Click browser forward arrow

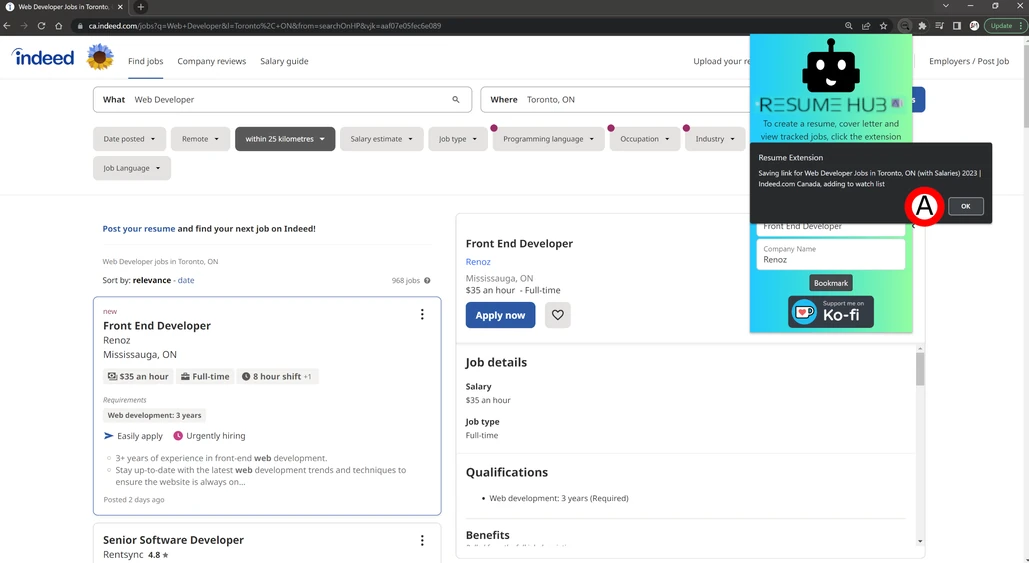(x=24, y=26)
